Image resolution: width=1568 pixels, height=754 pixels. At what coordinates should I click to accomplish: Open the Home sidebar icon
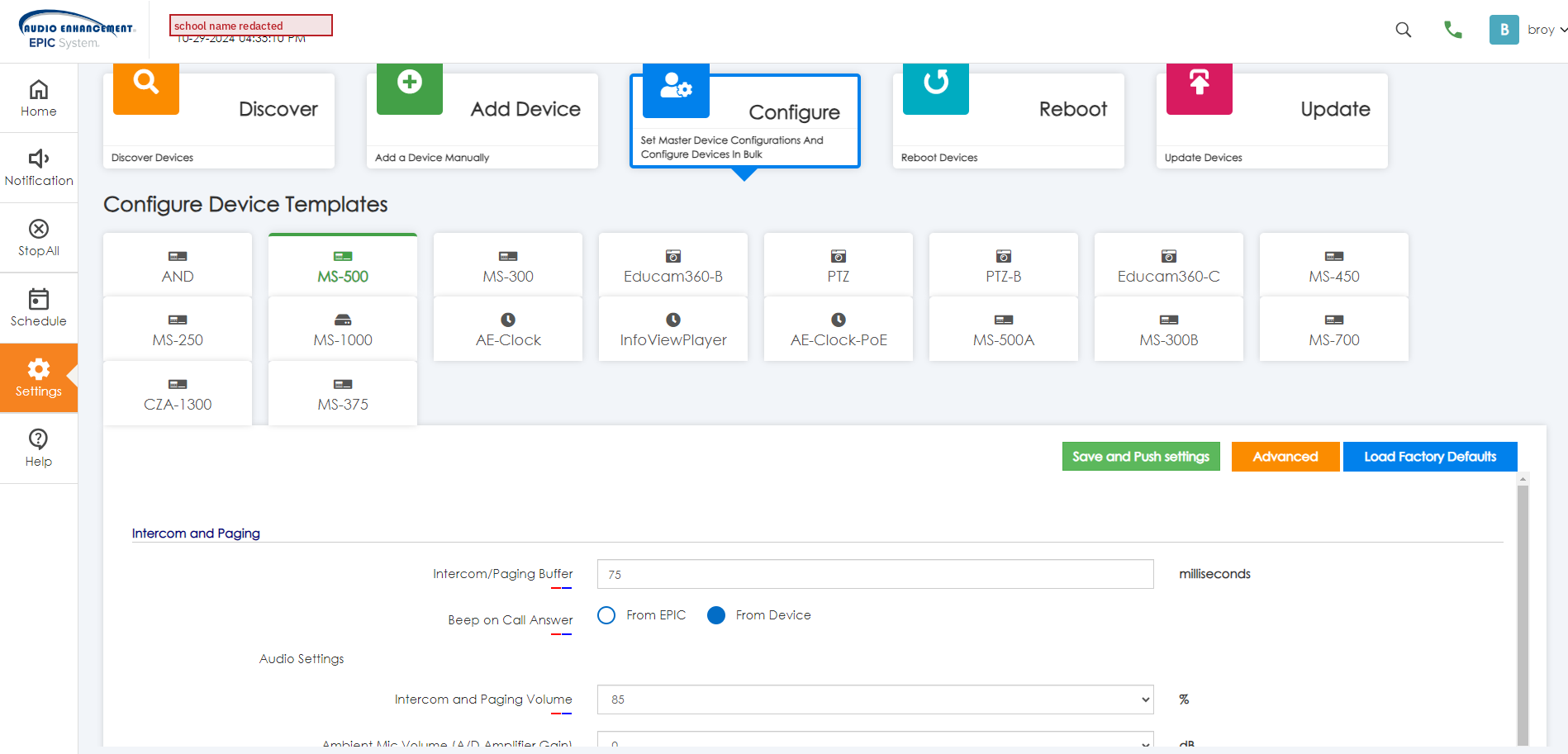click(39, 89)
